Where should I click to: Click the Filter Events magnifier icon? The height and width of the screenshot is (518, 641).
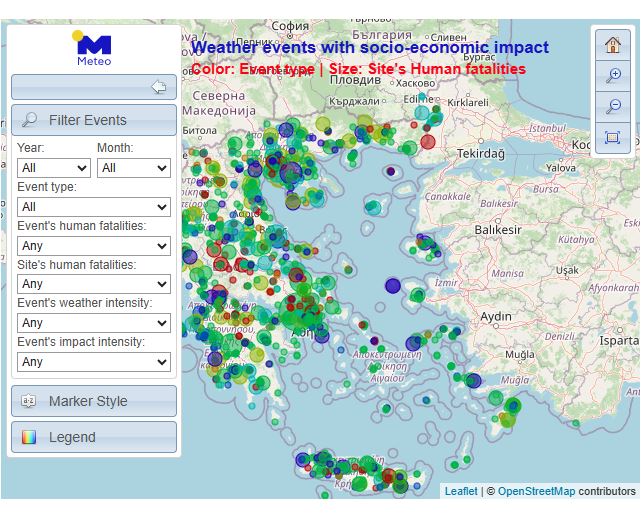click(x=29, y=120)
